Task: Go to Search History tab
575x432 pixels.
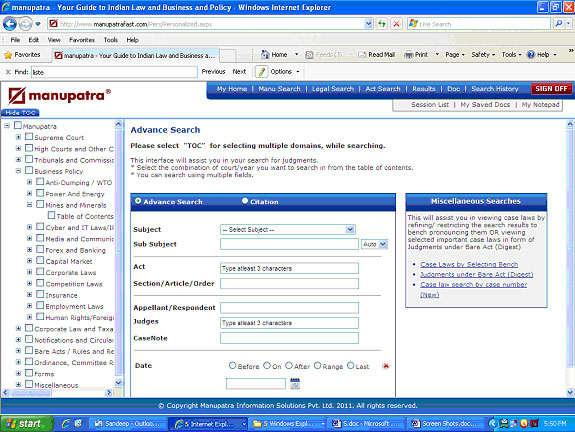Action: coord(495,89)
